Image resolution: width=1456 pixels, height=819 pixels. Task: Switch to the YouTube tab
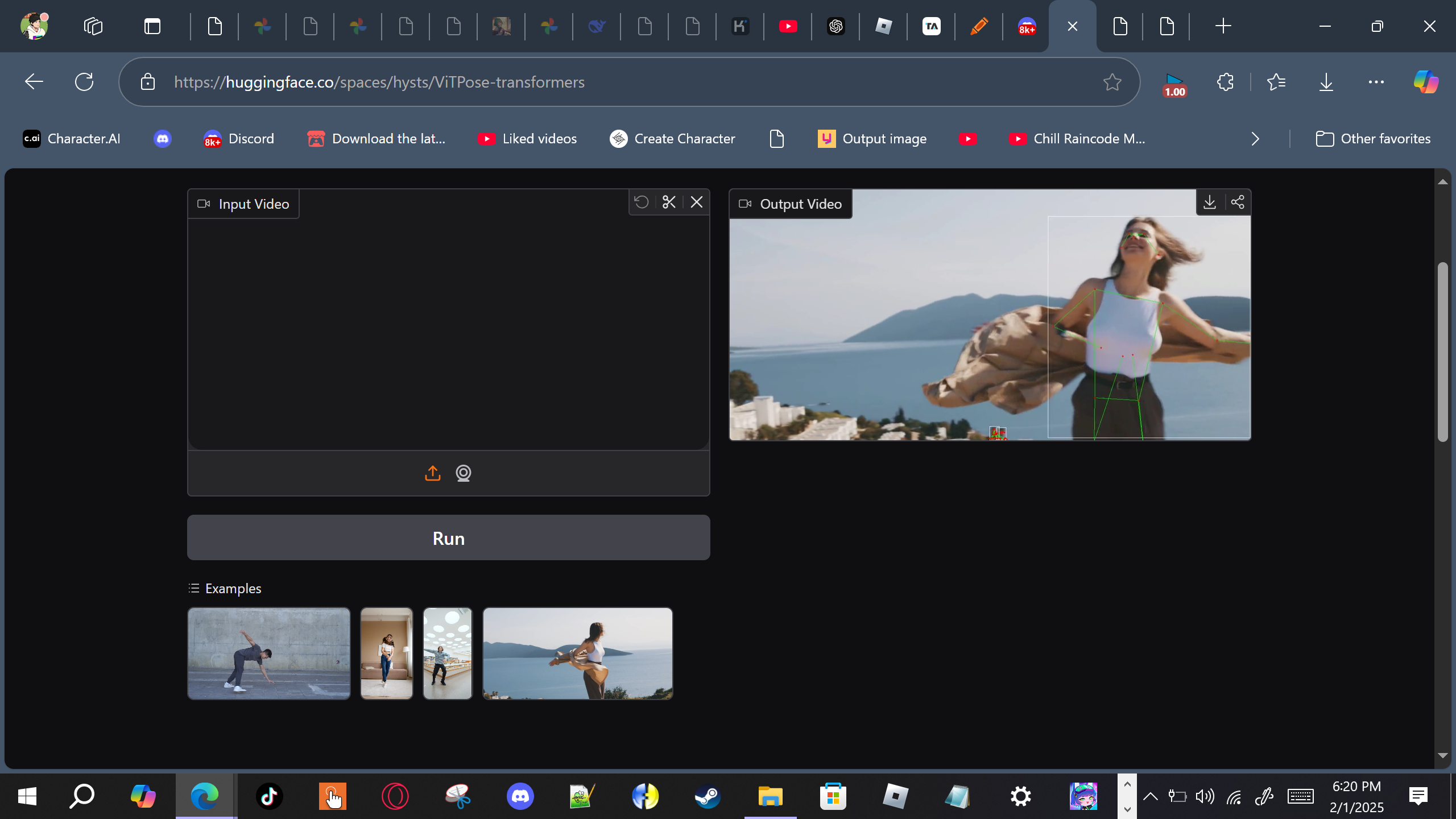(788, 26)
